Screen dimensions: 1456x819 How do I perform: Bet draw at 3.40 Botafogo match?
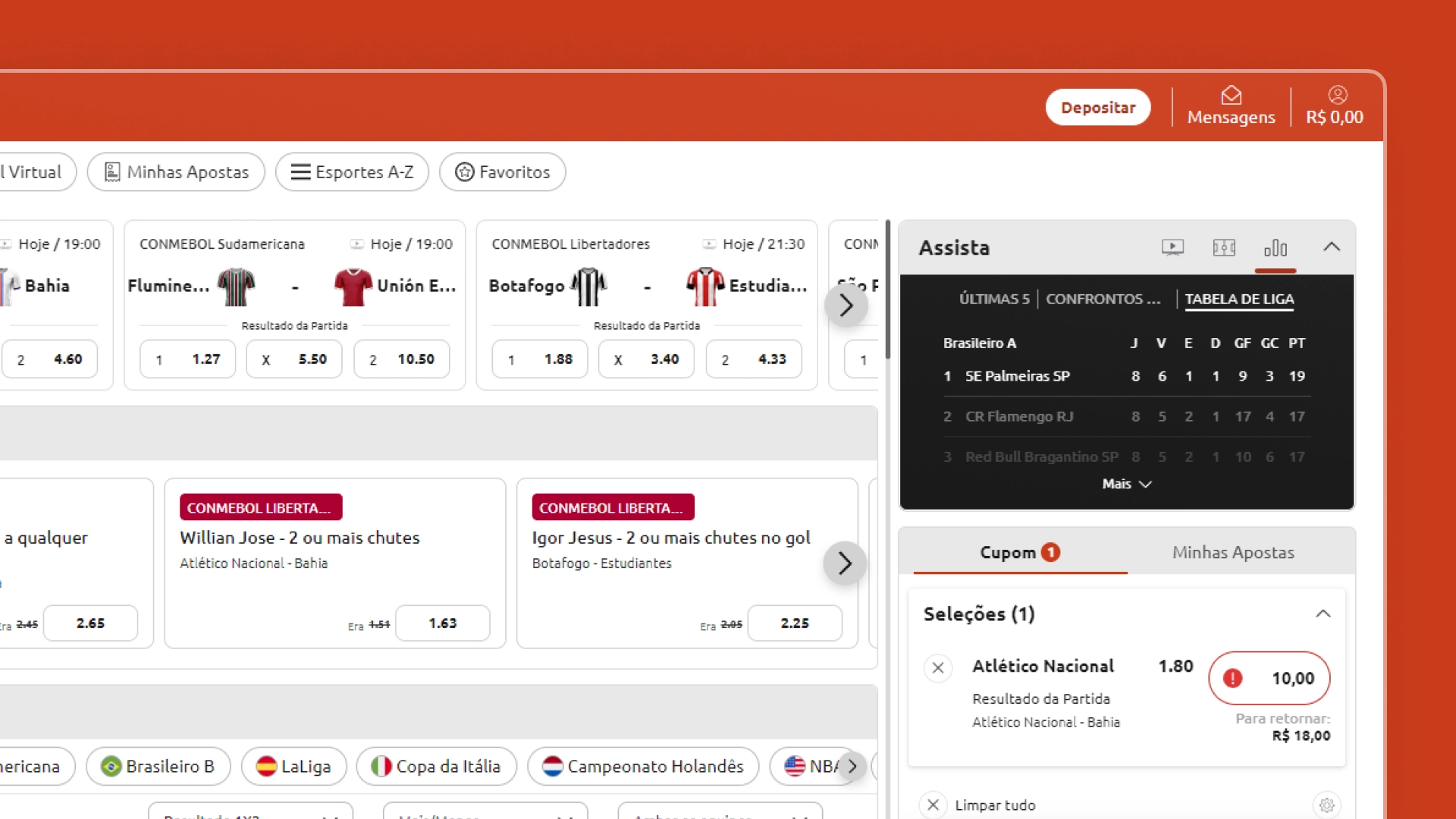pos(646,359)
